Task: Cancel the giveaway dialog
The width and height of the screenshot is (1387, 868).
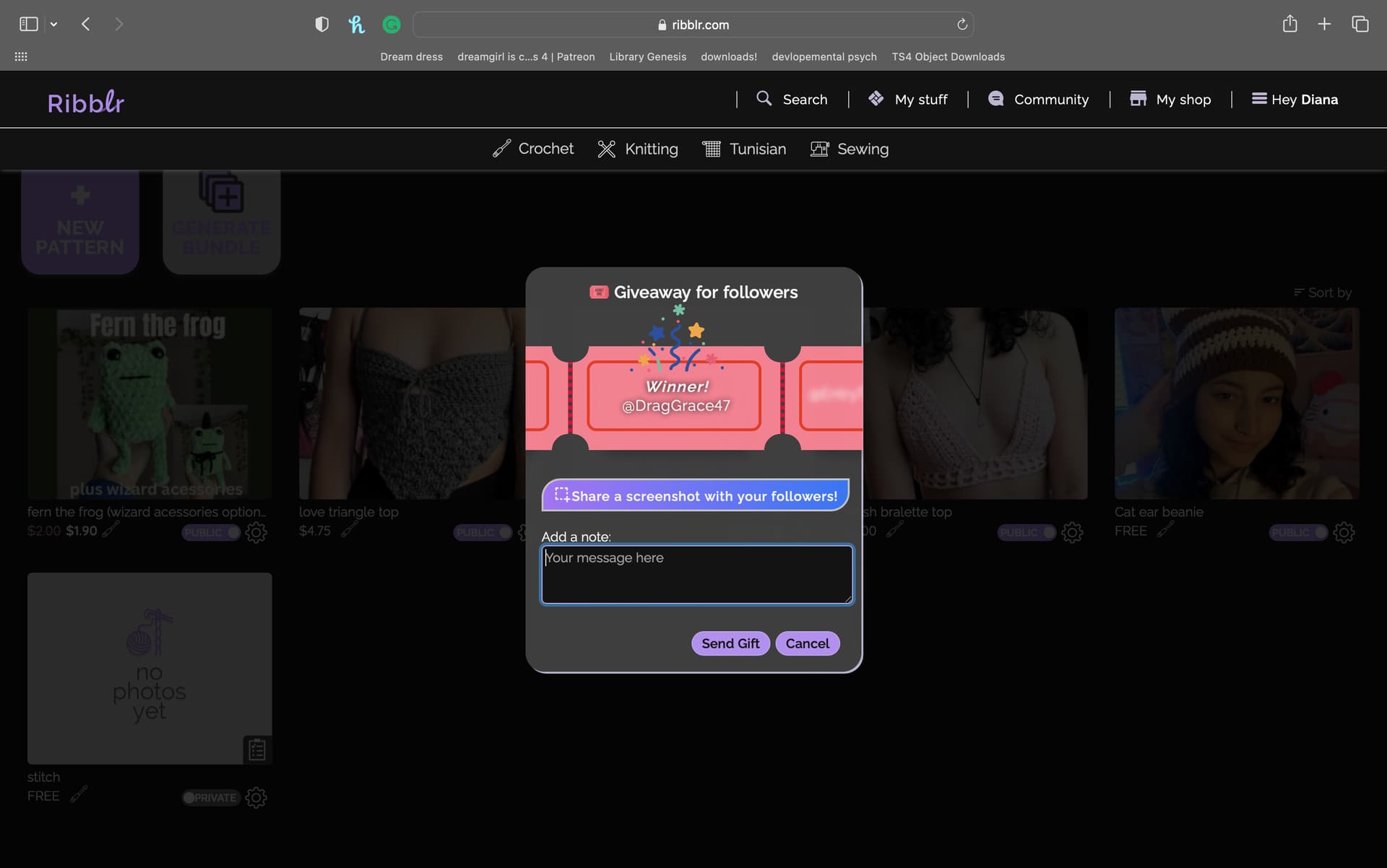Action: point(807,643)
